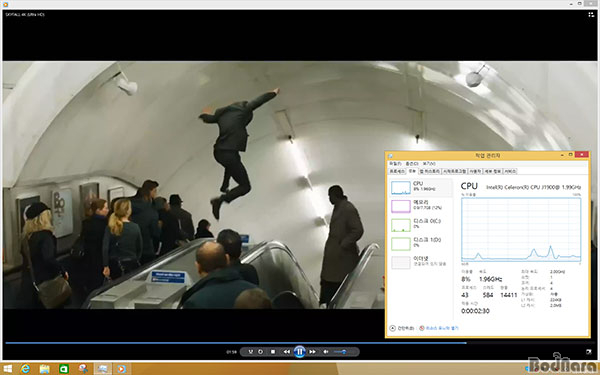Click the full-screen icon at bottom right of player
The image size is (600, 375).
(589, 352)
